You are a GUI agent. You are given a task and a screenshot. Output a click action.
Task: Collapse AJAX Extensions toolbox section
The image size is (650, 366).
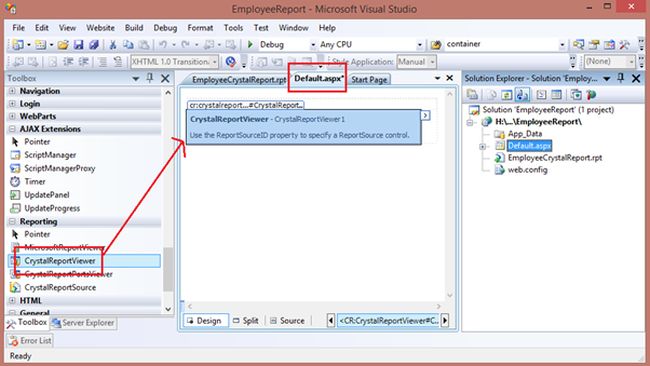(x=12, y=129)
